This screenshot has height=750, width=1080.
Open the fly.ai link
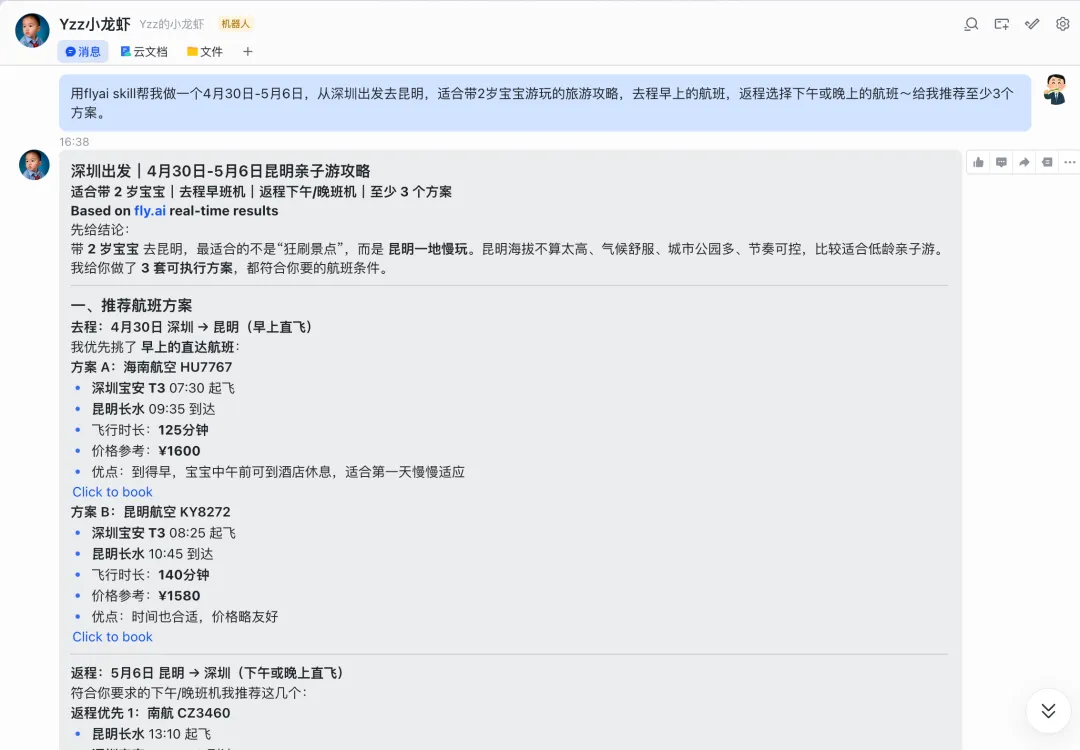point(149,211)
